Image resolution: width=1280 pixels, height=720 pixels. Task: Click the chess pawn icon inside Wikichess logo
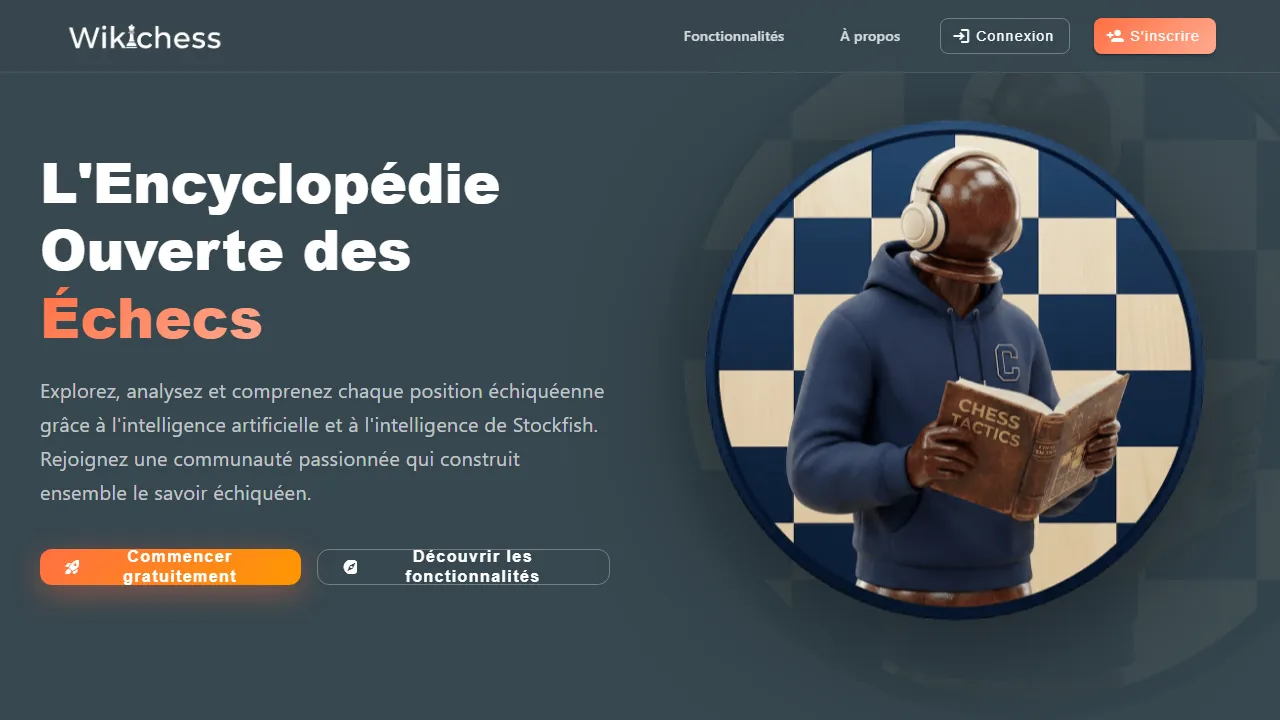(131, 37)
